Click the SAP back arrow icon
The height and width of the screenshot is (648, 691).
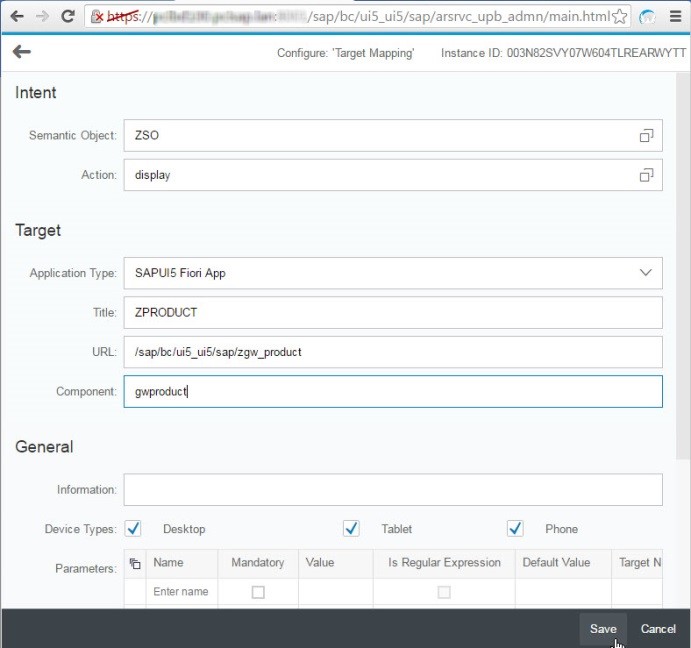(x=21, y=52)
